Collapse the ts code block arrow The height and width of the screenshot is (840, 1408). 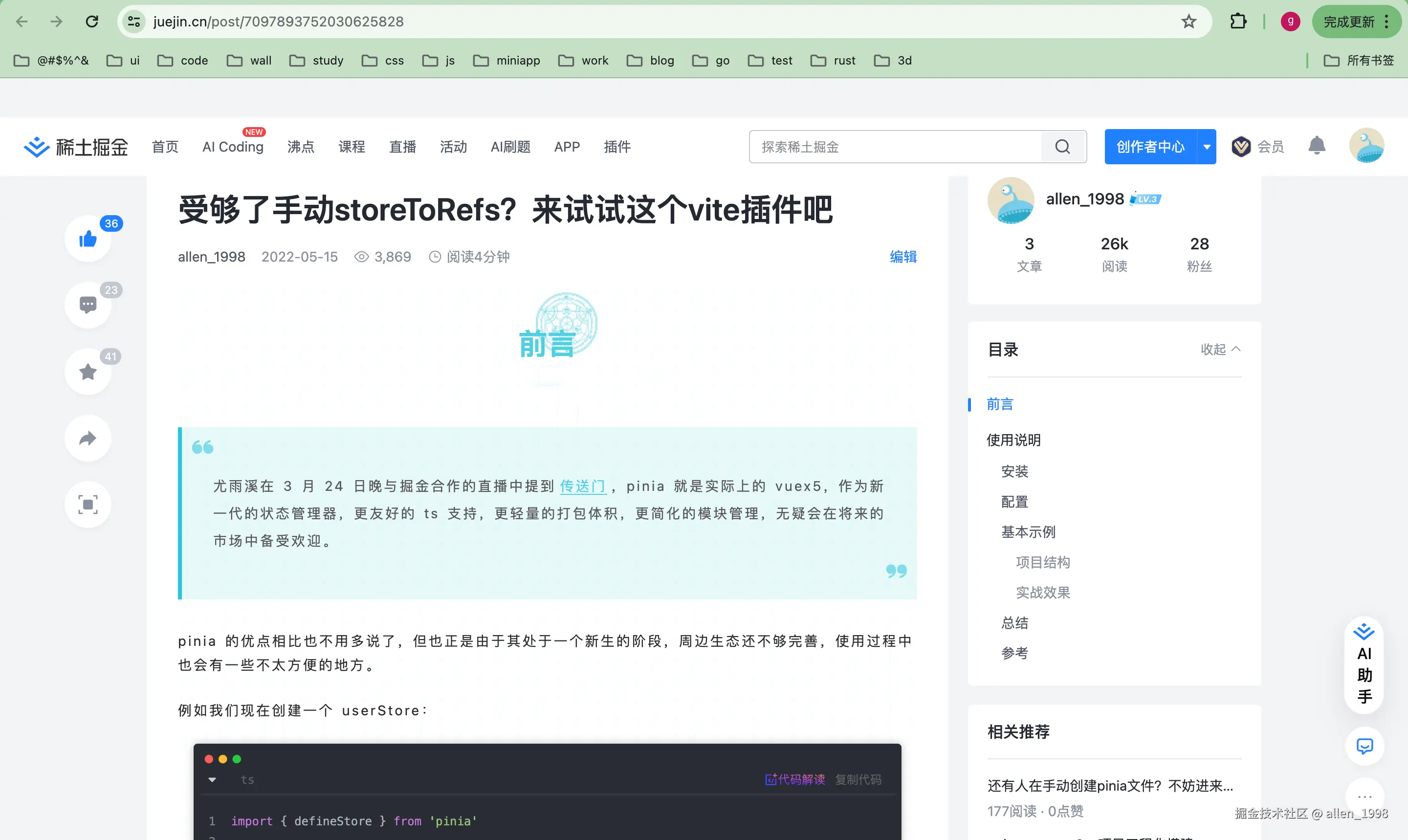212,779
